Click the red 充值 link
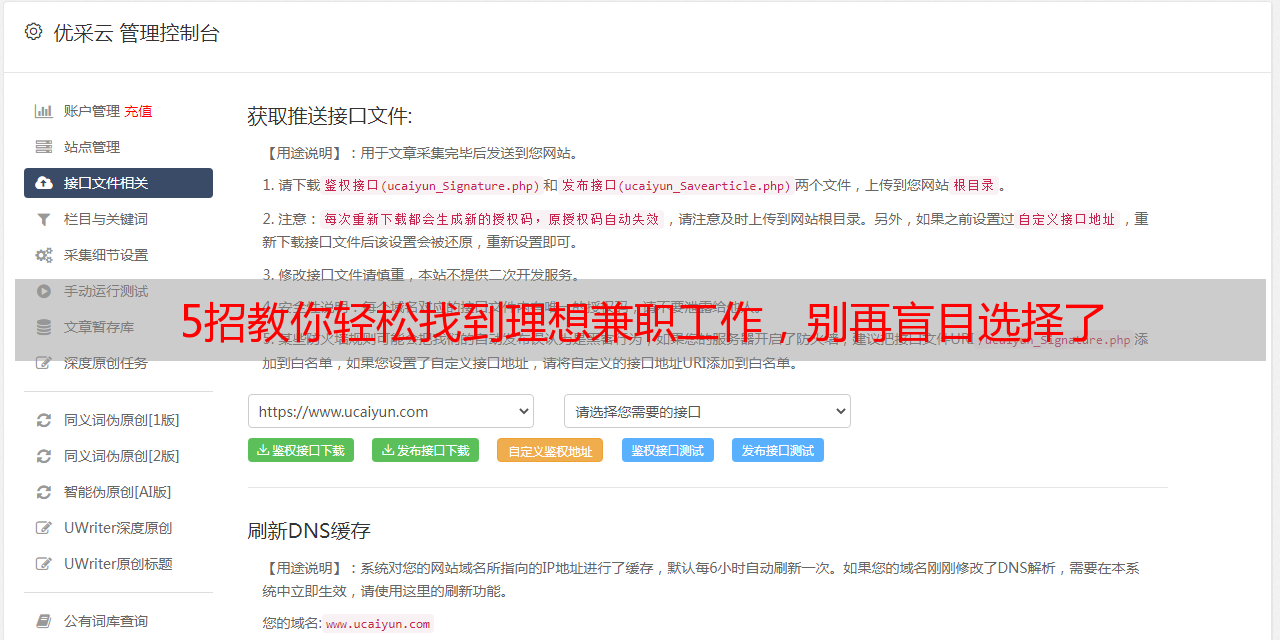The image size is (1280, 640). pyautogui.click(x=138, y=111)
